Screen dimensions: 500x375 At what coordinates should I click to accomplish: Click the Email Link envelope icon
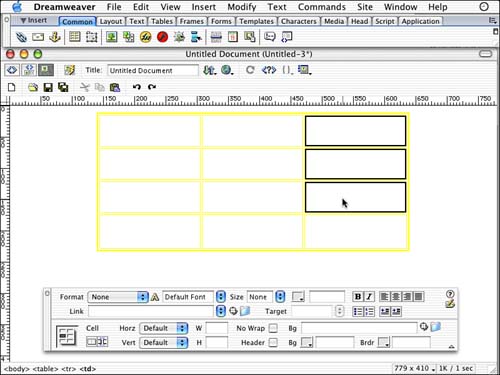(38, 37)
